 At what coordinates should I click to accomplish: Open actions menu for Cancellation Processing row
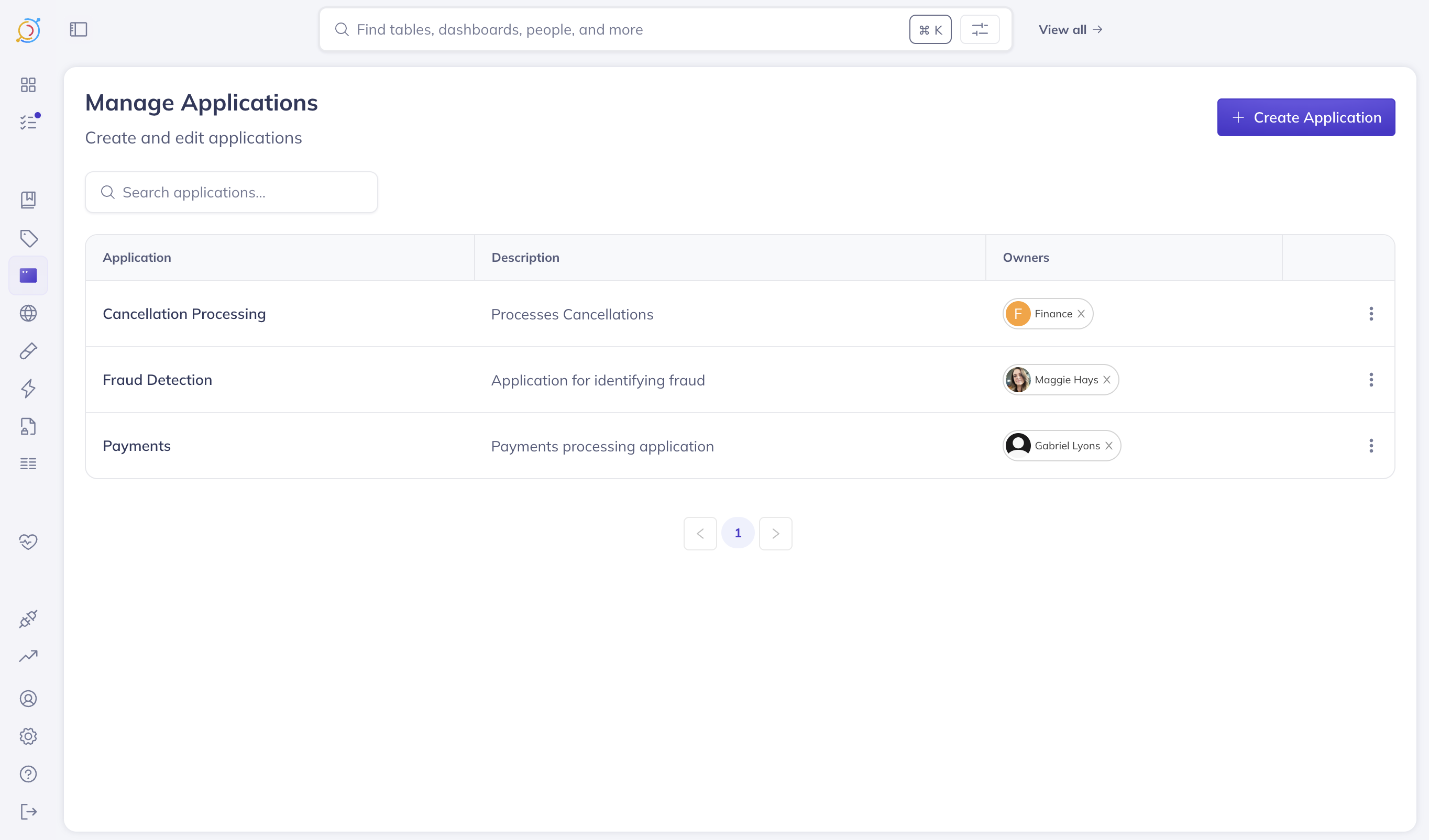[x=1370, y=314]
